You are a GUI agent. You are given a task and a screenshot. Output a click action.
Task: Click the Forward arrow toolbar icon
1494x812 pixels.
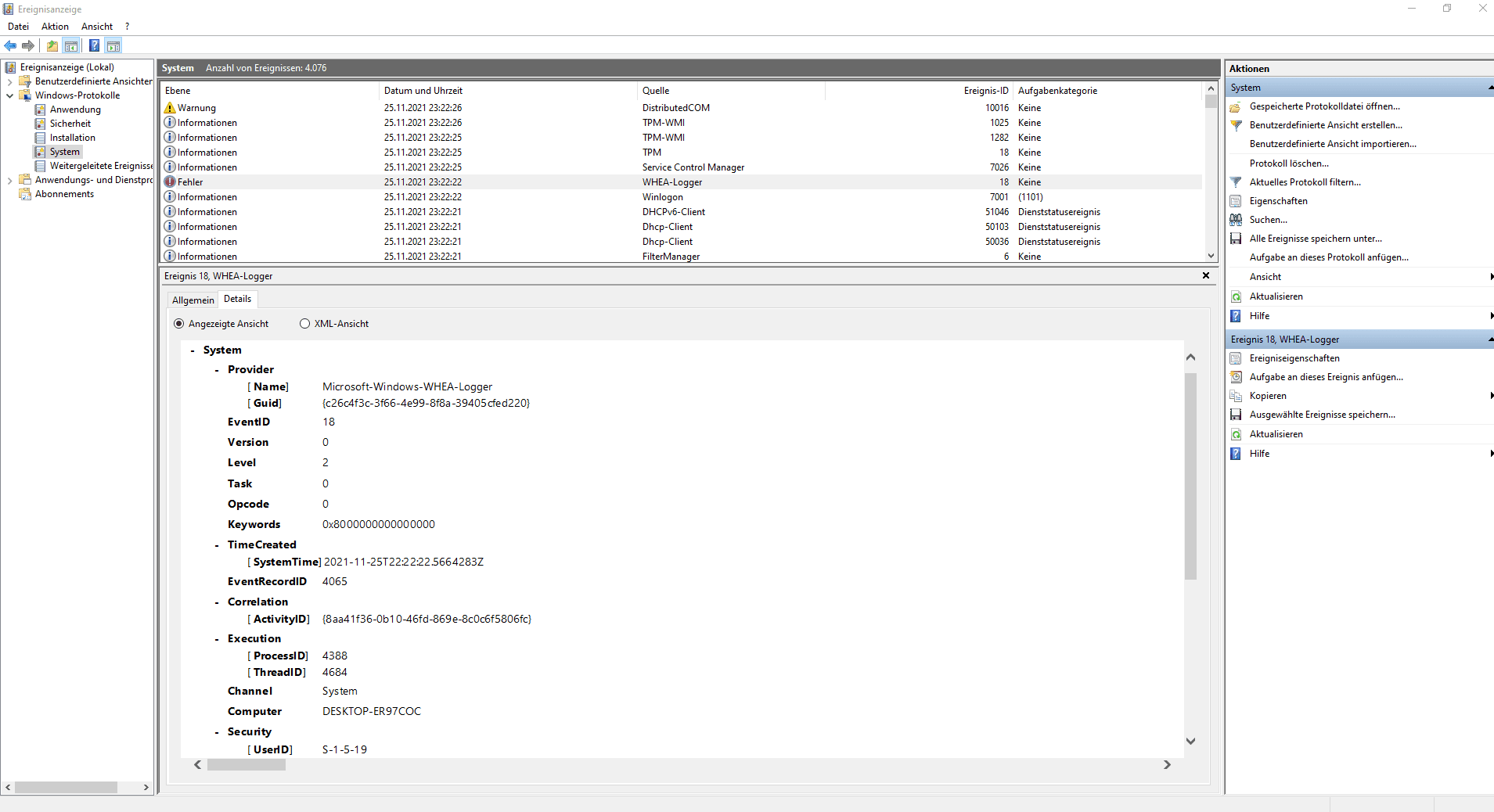[x=28, y=45]
